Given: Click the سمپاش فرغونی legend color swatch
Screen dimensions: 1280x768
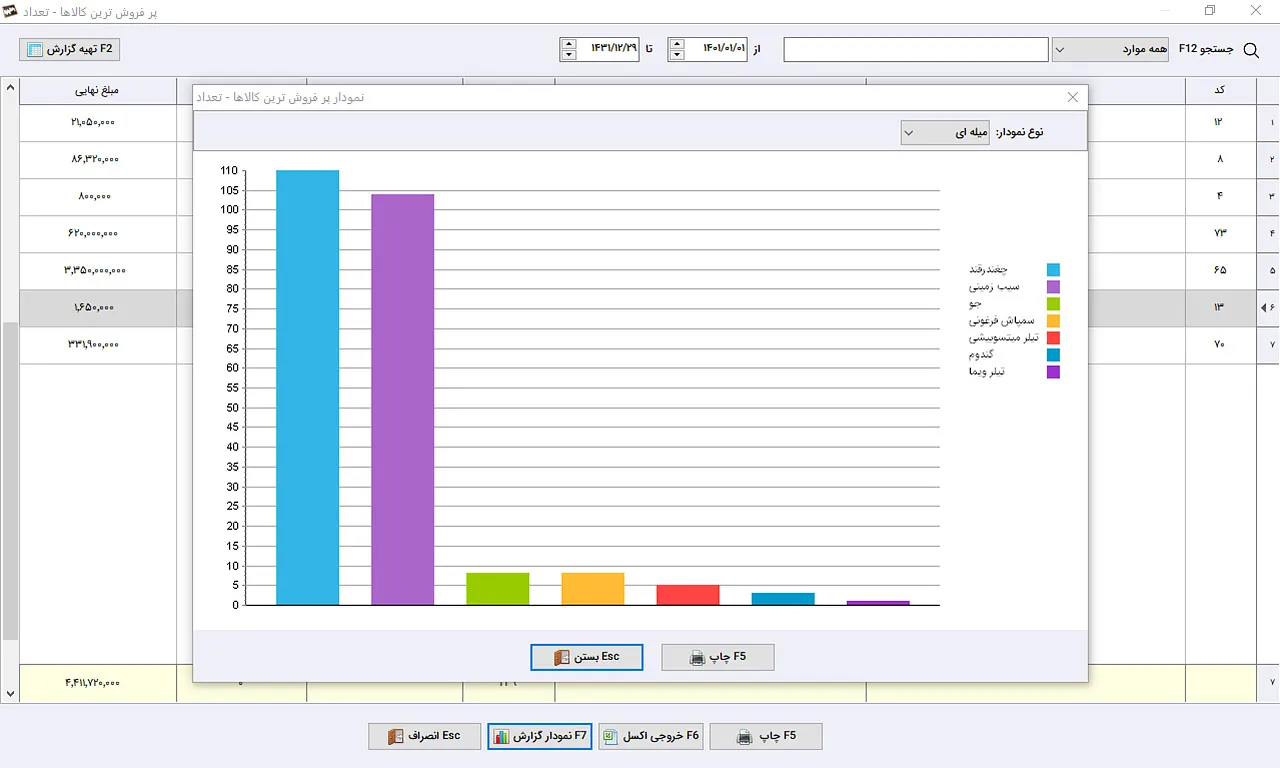Looking at the screenshot, I should [1053, 321].
